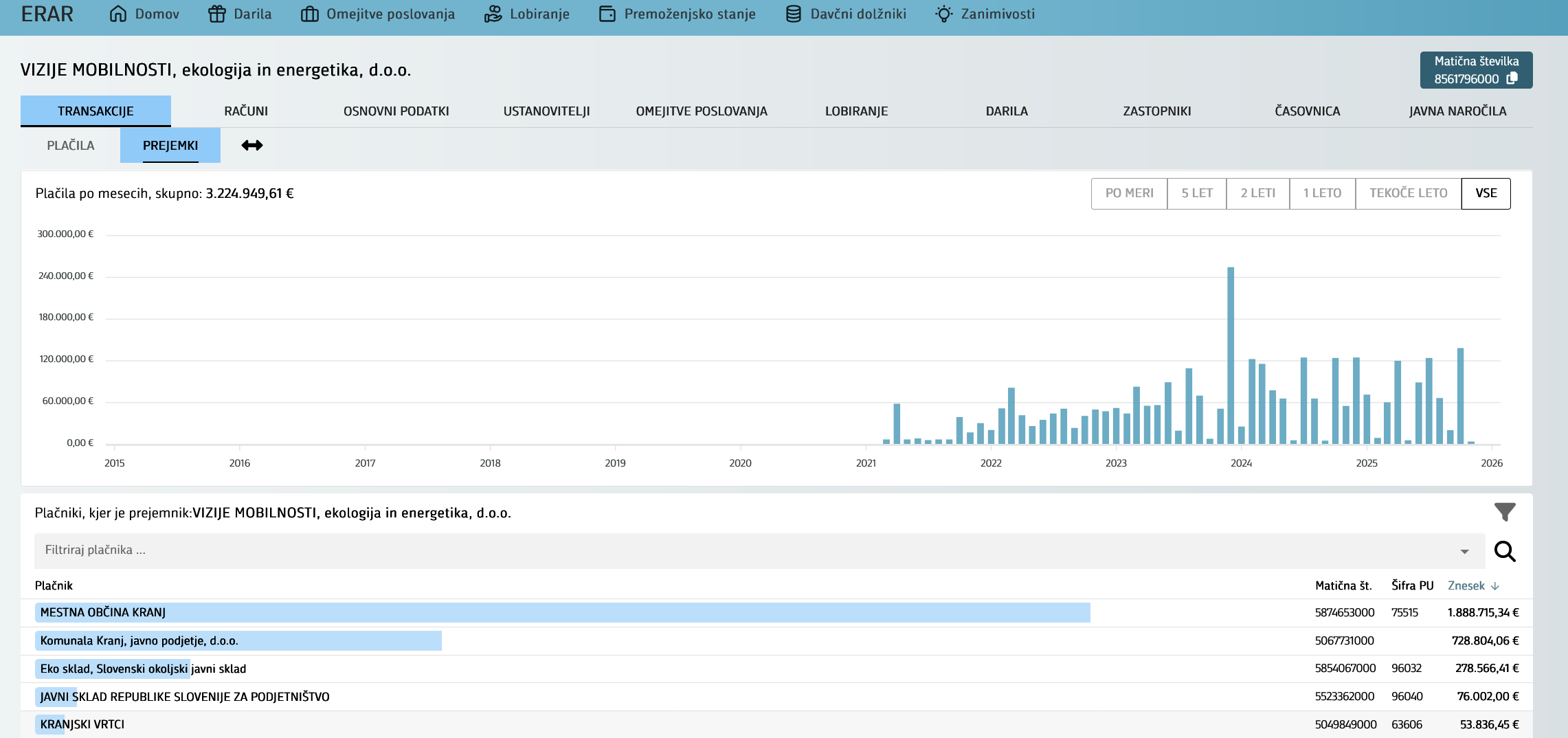Click the Domov house icon
This screenshot has width=1568, height=738.
tap(117, 14)
